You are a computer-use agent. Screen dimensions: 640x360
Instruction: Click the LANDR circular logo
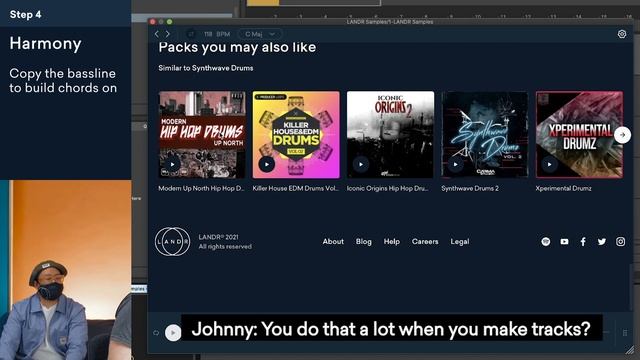coord(172,241)
